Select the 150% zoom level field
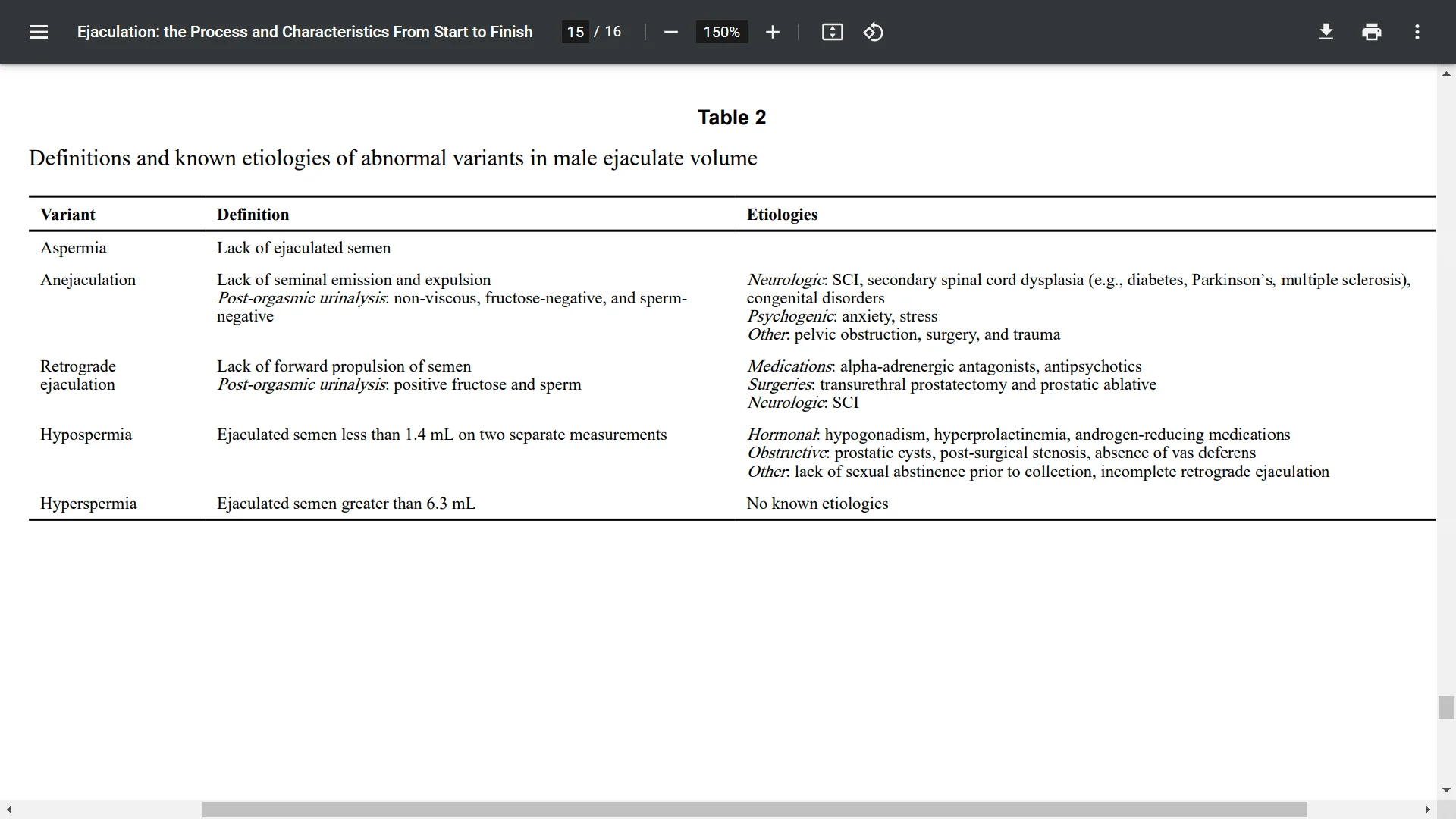Image resolution: width=1456 pixels, height=819 pixels. coord(721,32)
